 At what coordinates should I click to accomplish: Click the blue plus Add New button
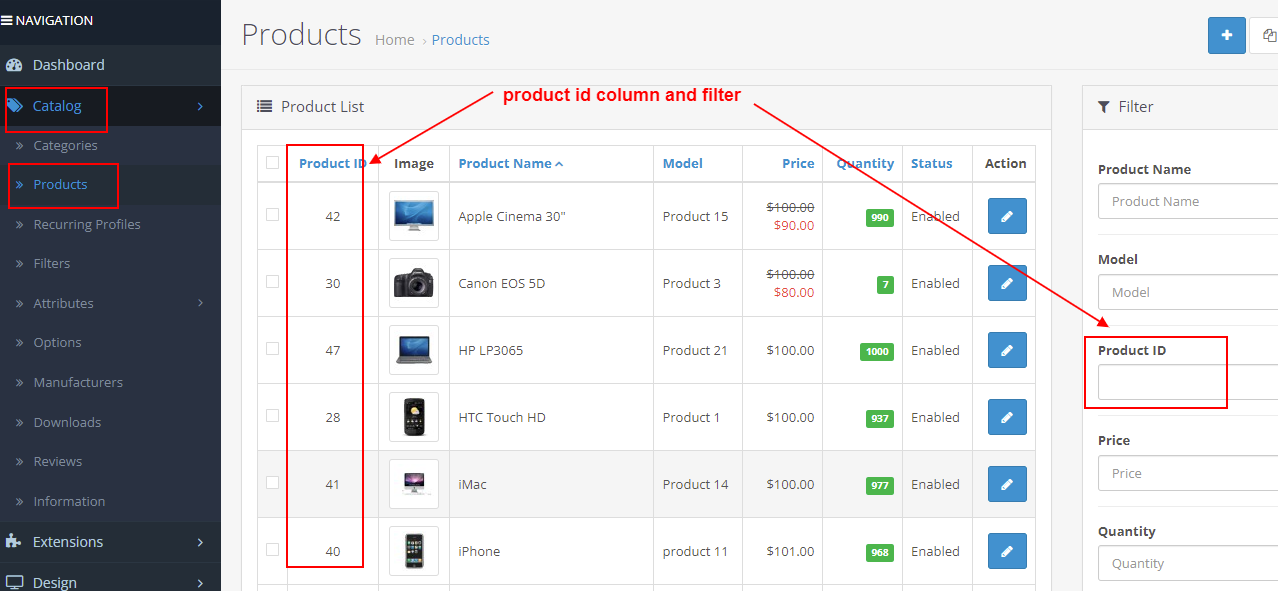tap(1226, 35)
